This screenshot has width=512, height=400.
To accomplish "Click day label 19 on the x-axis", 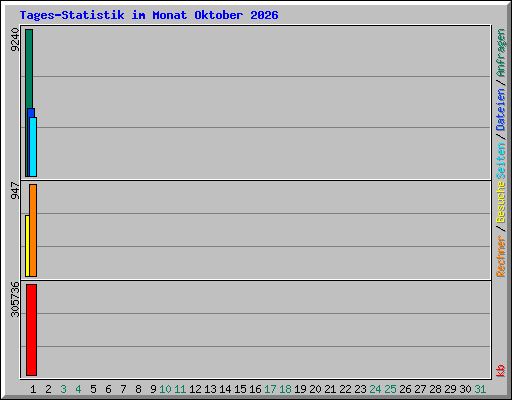I will pyautogui.click(x=300, y=389).
